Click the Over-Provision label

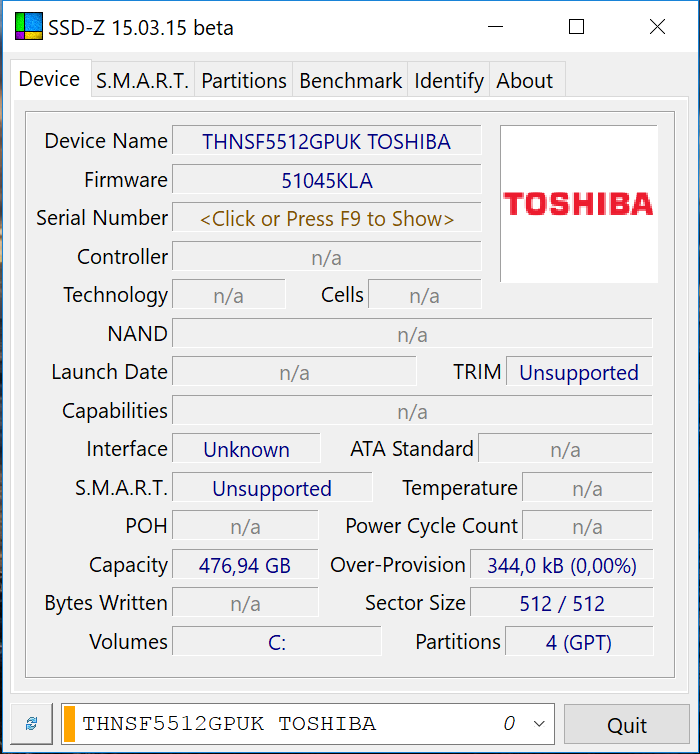[x=398, y=565]
